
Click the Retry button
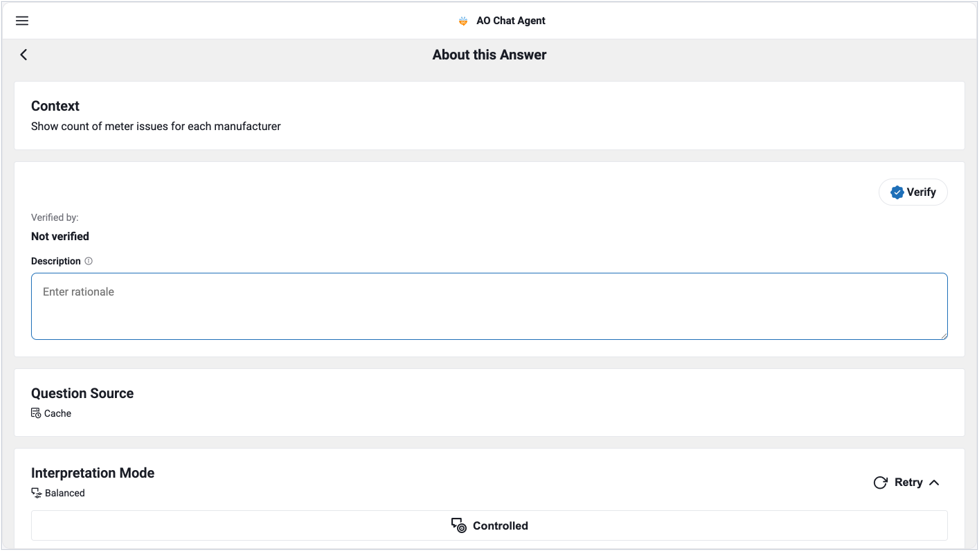pos(899,482)
